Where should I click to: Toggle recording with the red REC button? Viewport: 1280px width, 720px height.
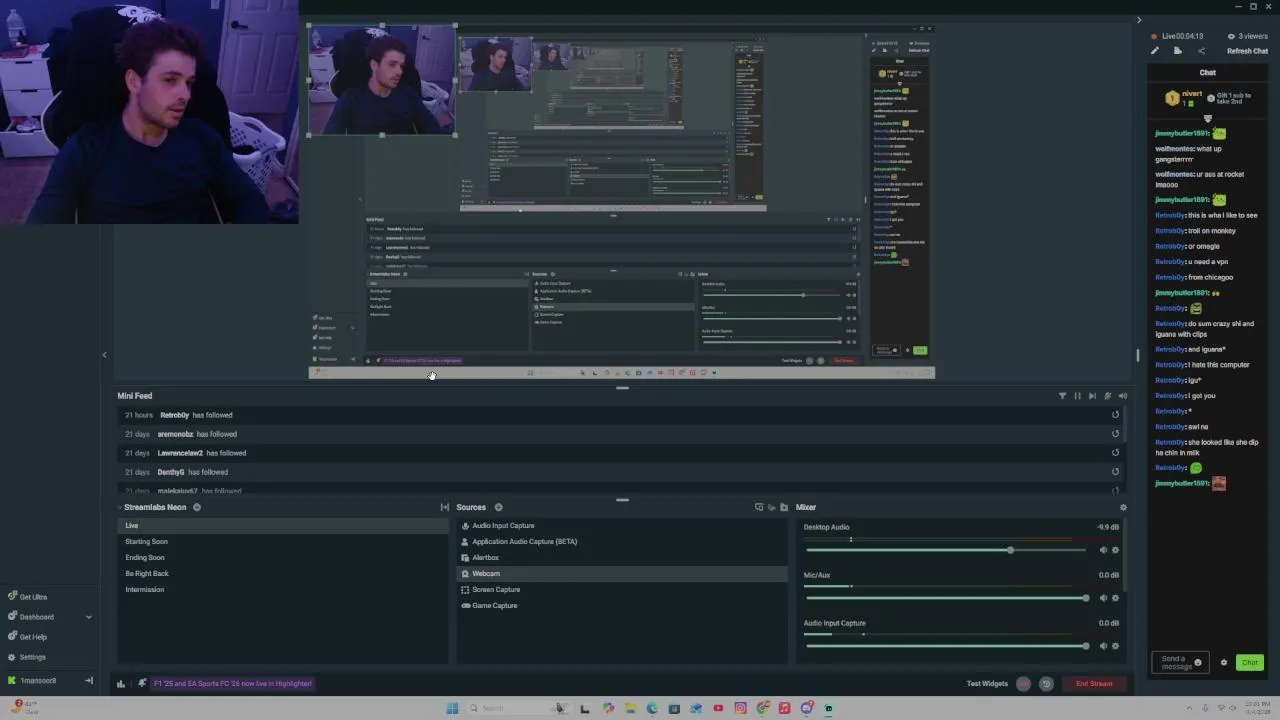pos(1023,684)
